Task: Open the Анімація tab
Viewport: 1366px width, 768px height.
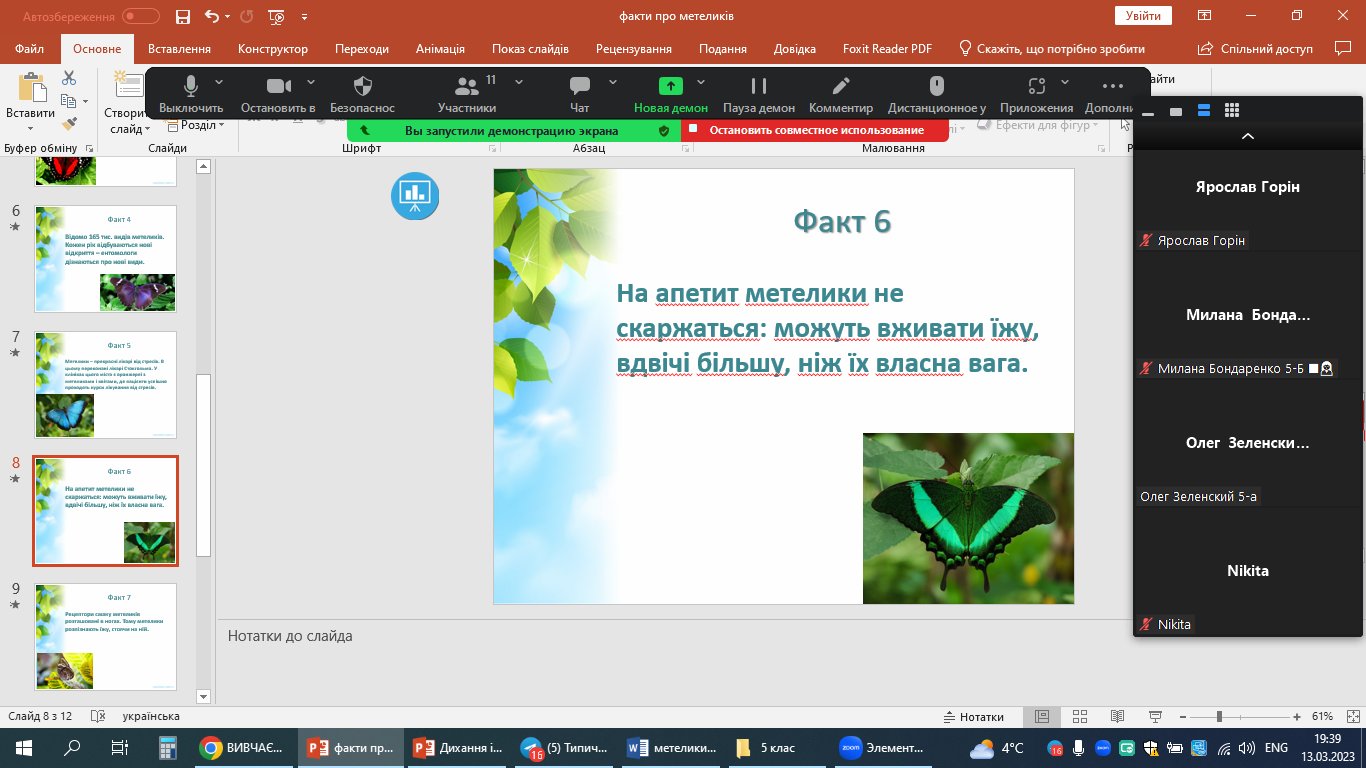Action: (440, 48)
